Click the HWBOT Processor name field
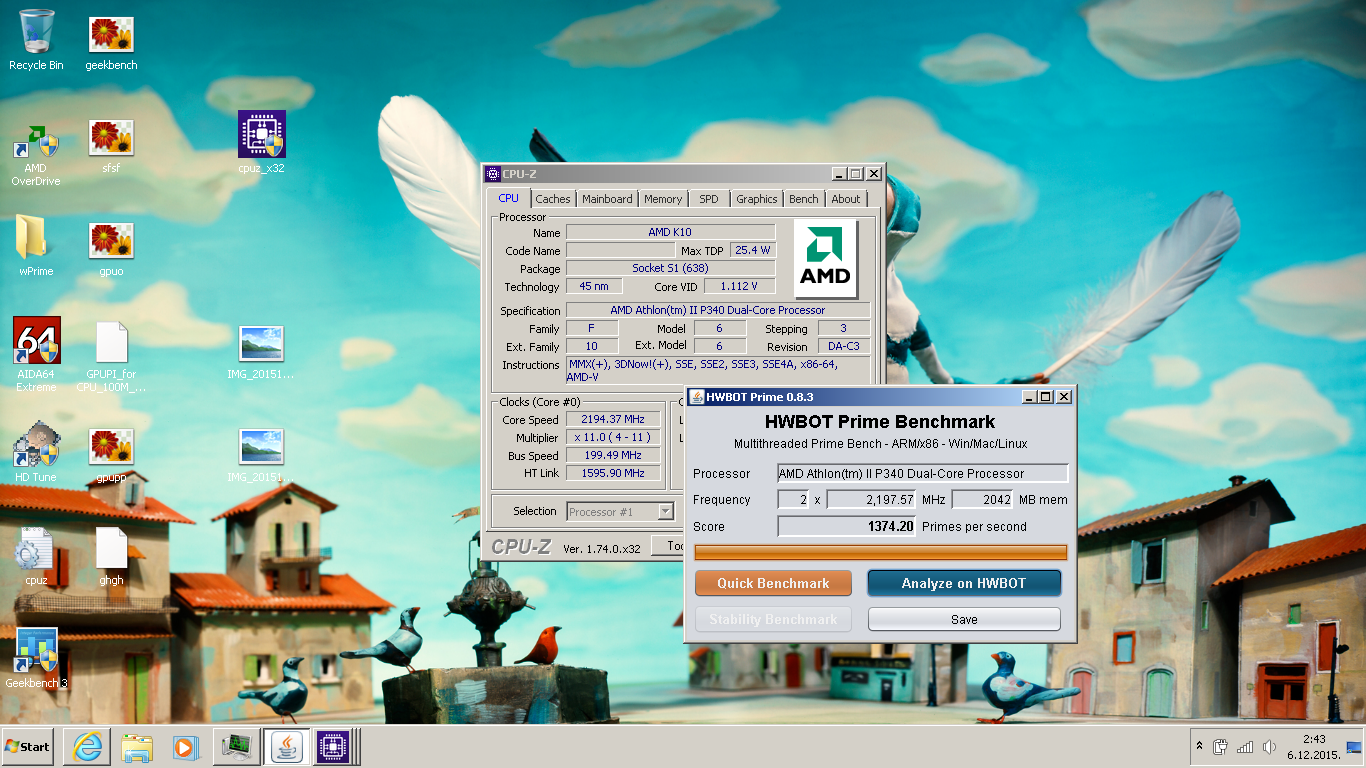 tap(923, 473)
